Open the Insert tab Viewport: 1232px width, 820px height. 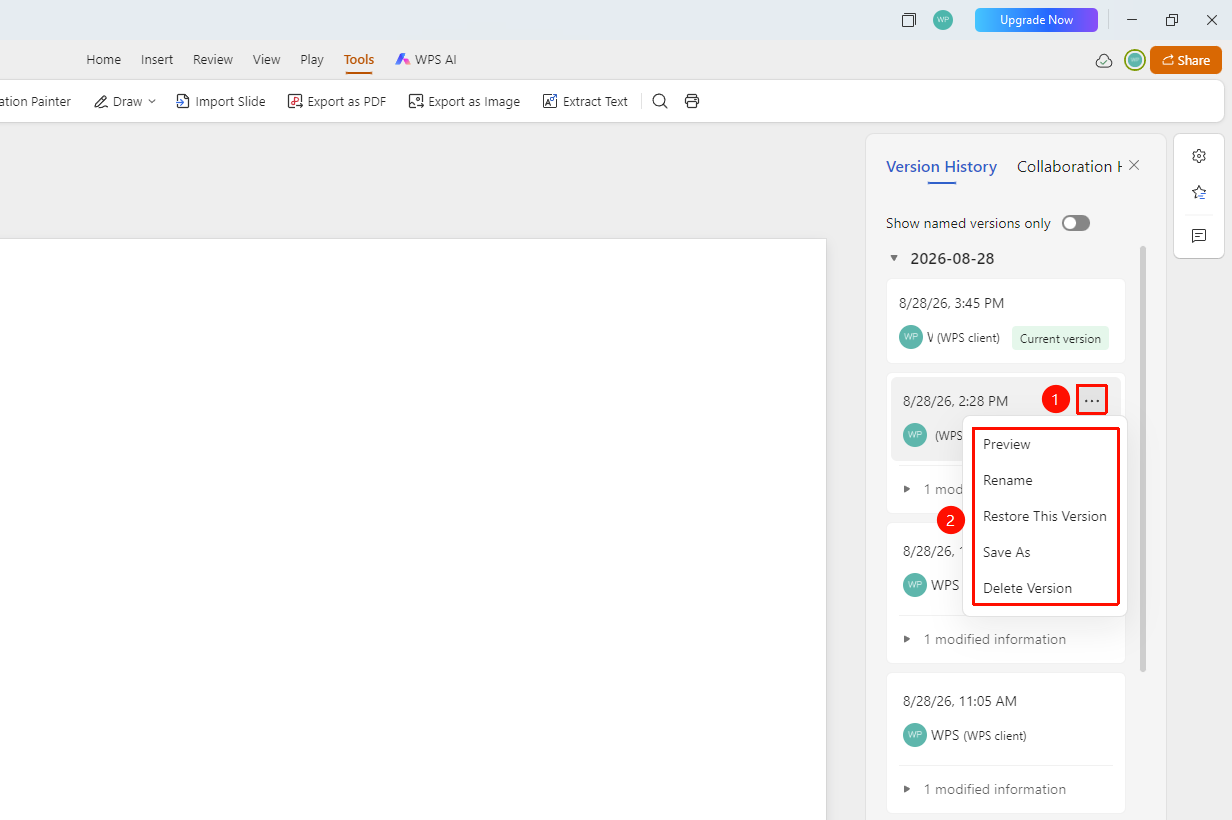(x=157, y=60)
